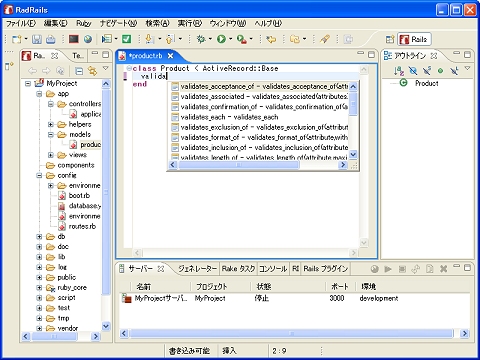
Task: Switch to the コンソール tab
Action: (x=273, y=269)
